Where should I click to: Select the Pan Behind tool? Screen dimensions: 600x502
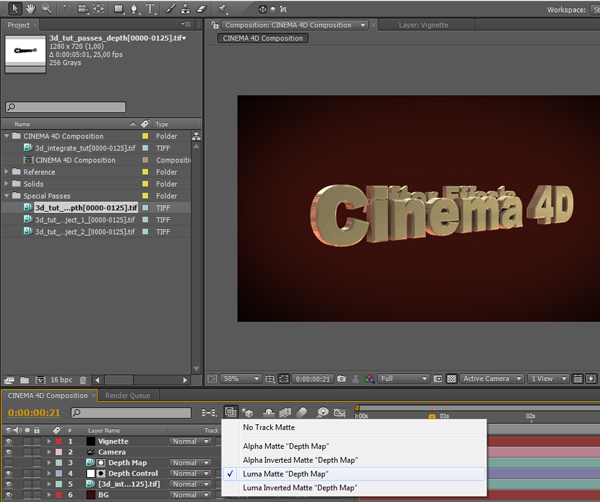coord(99,8)
